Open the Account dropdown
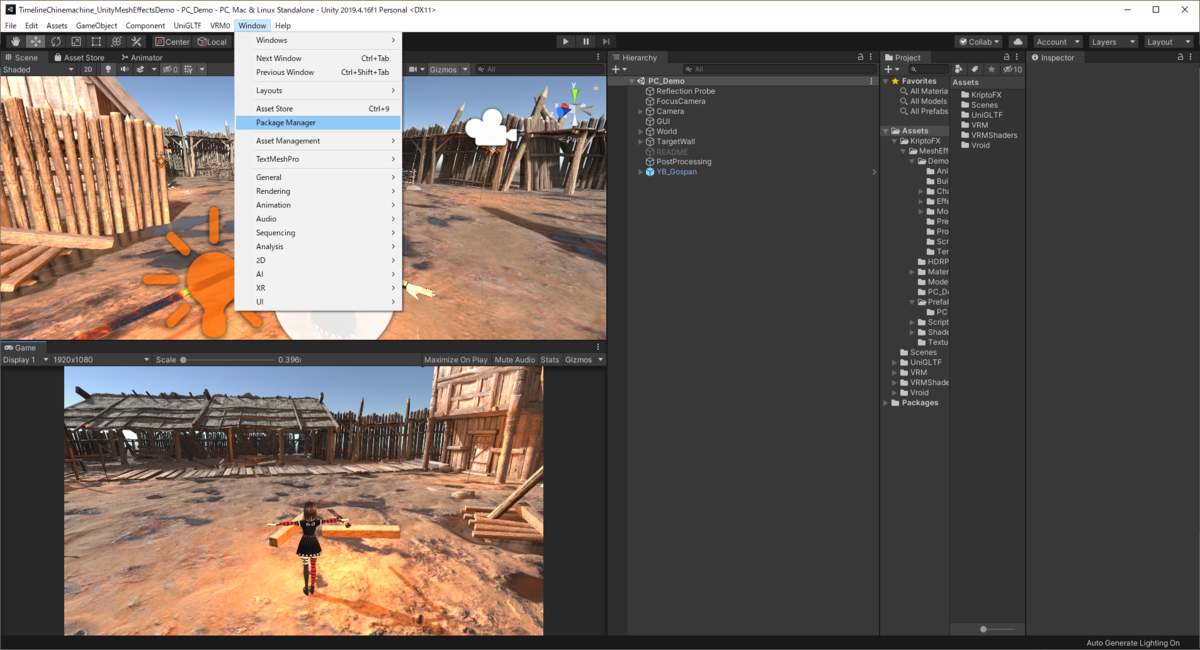Image resolution: width=1200 pixels, height=650 pixels. click(1057, 42)
